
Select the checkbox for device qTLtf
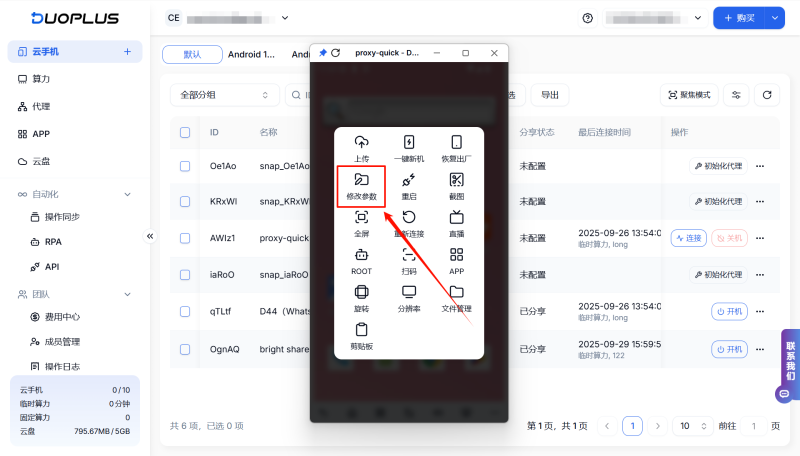click(185, 311)
